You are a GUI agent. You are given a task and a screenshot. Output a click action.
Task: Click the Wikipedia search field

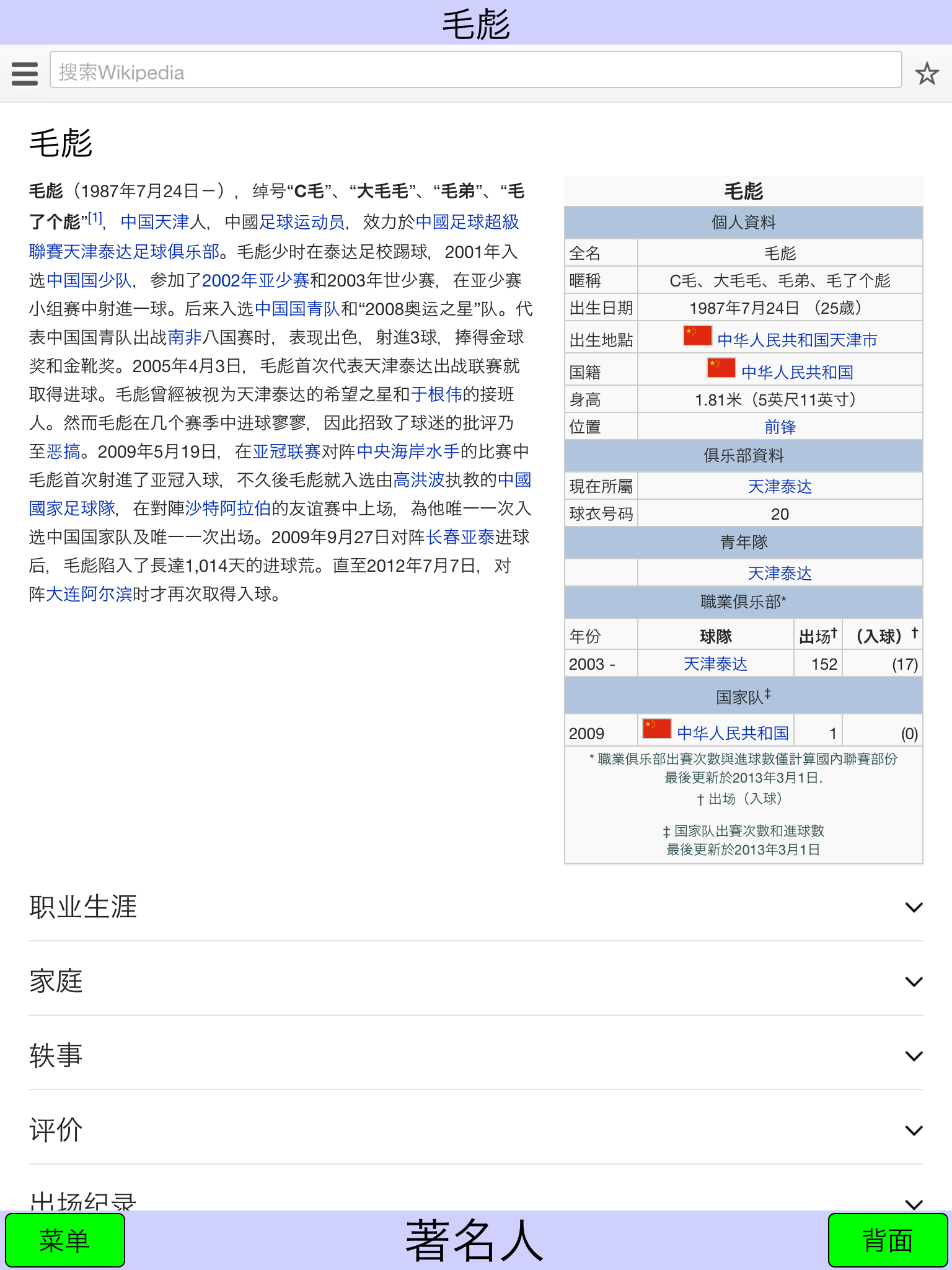(475, 70)
